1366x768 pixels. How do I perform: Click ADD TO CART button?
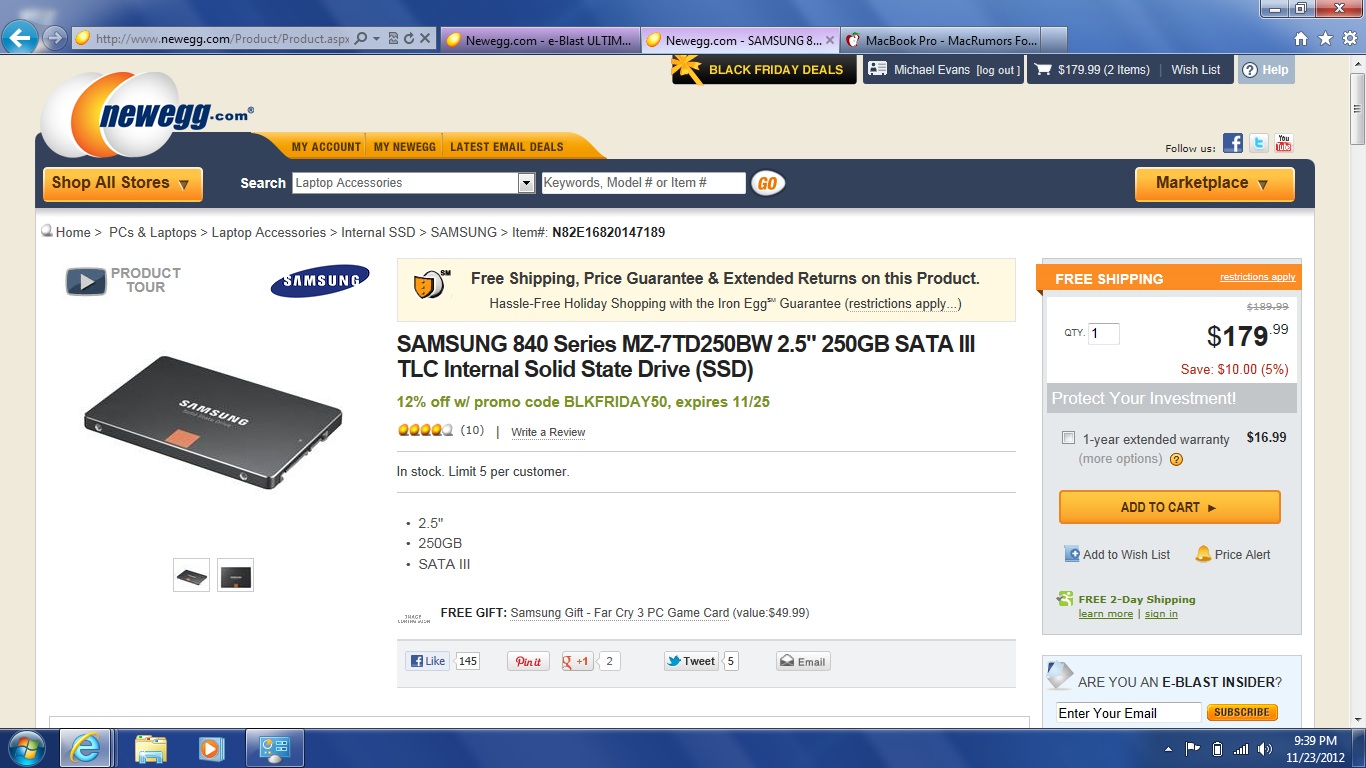coord(1169,507)
